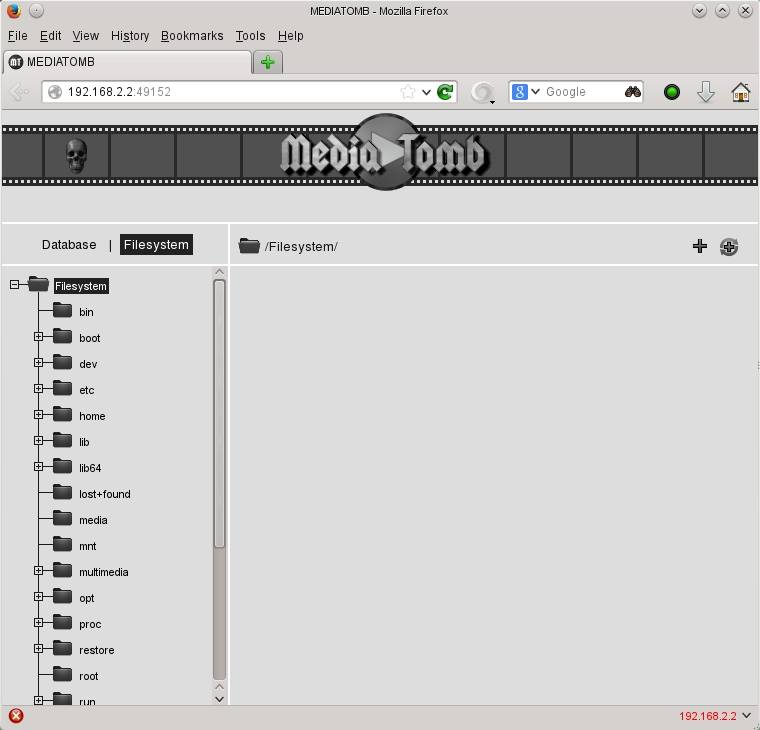The width and height of the screenshot is (760, 730).
Task: Click the plus add icon in content header
Action: click(x=700, y=246)
